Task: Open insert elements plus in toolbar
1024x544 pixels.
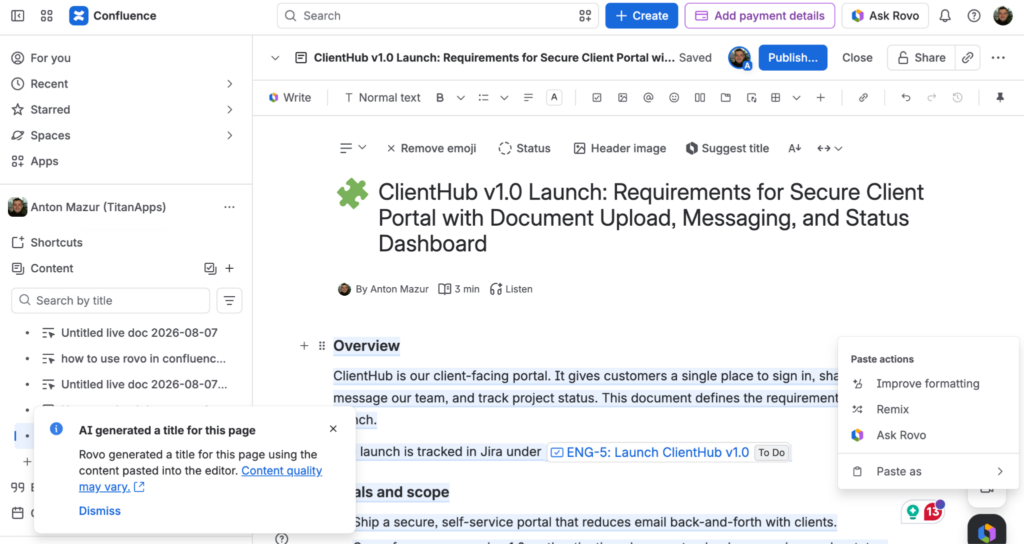Action: coord(820,97)
